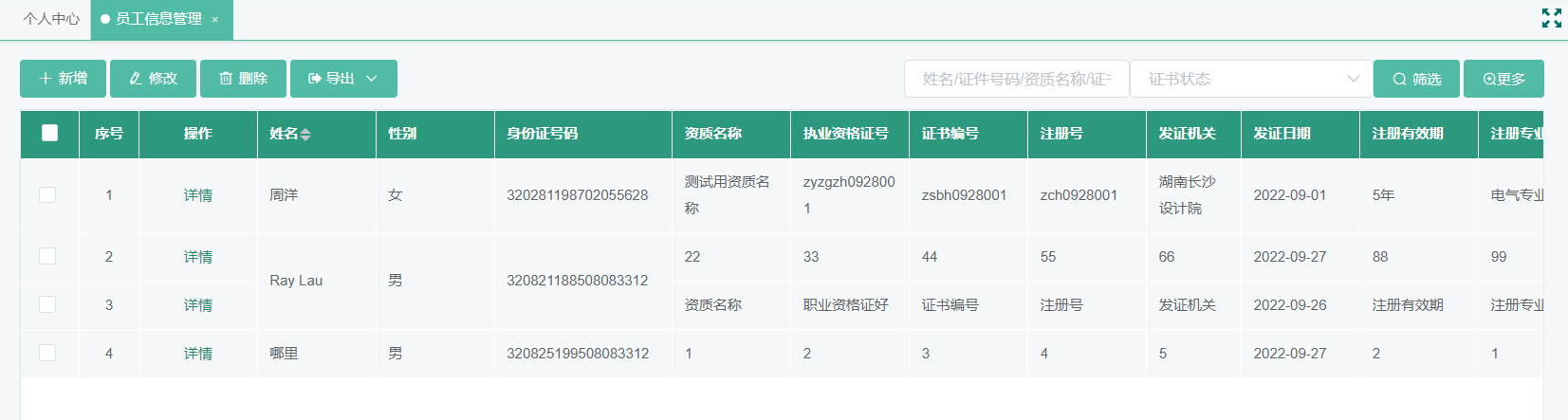The image size is (1568, 420).
Task: Click the 修改 edit button
Action: pyautogui.click(x=153, y=79)
